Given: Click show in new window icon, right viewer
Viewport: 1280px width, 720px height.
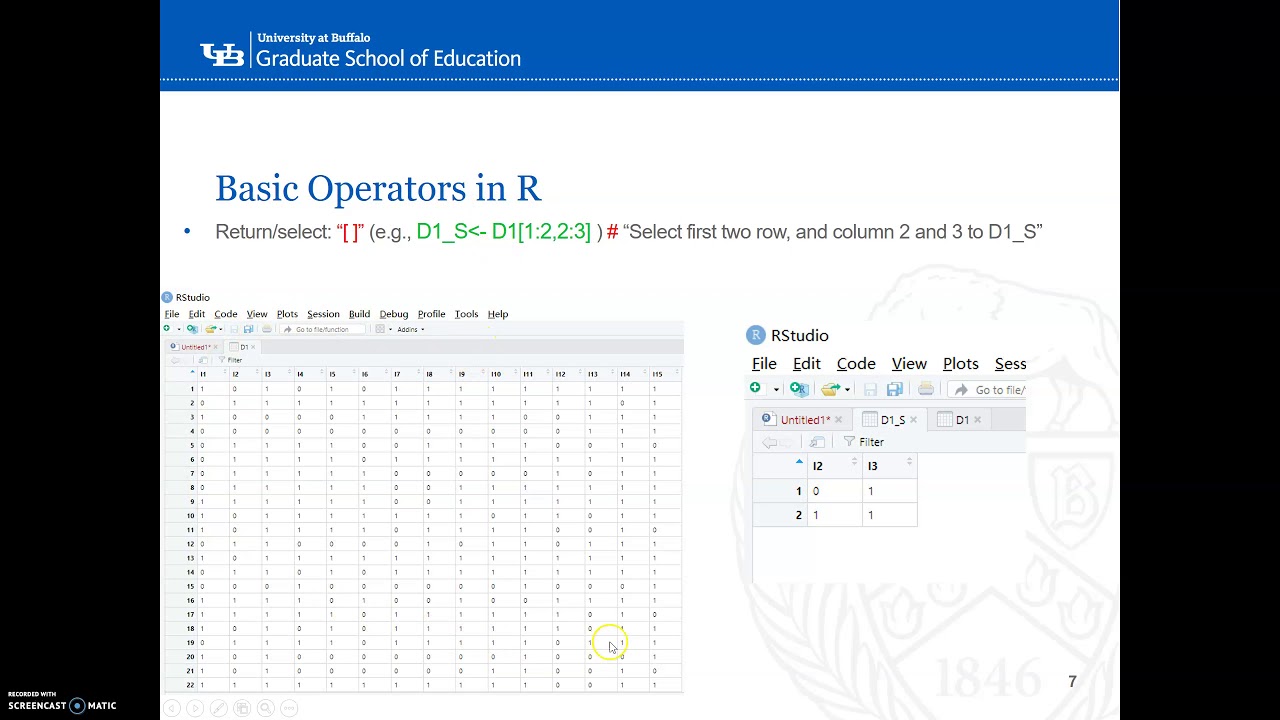Looking at the screenshot, I should pos(817,442).
